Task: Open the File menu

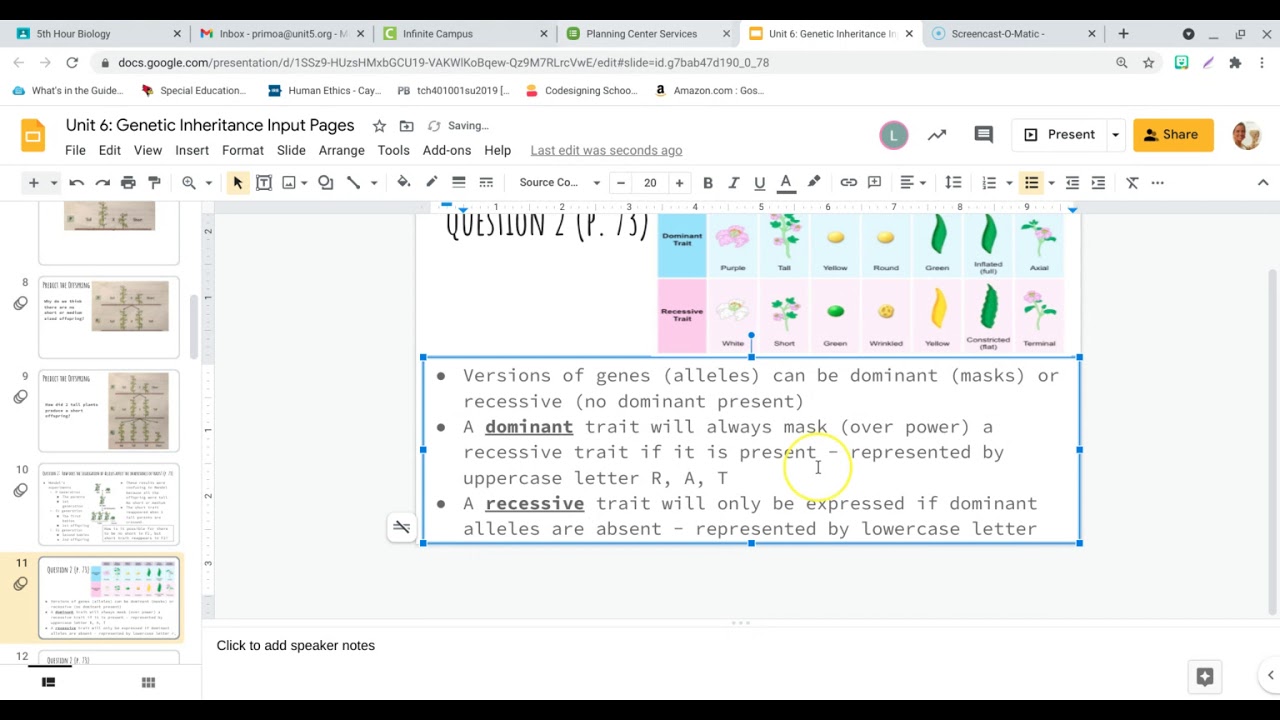Action: 75,150
